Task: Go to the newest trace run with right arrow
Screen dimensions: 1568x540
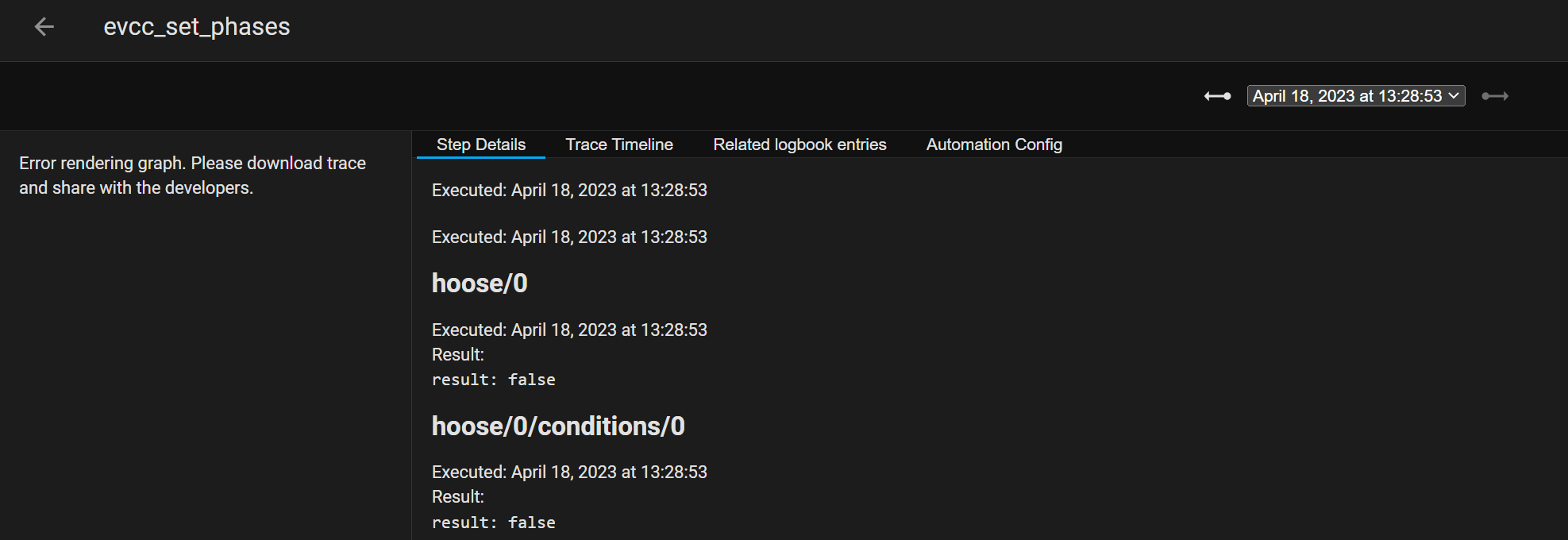Action: pyautogui.click(x=1496, y=95)
